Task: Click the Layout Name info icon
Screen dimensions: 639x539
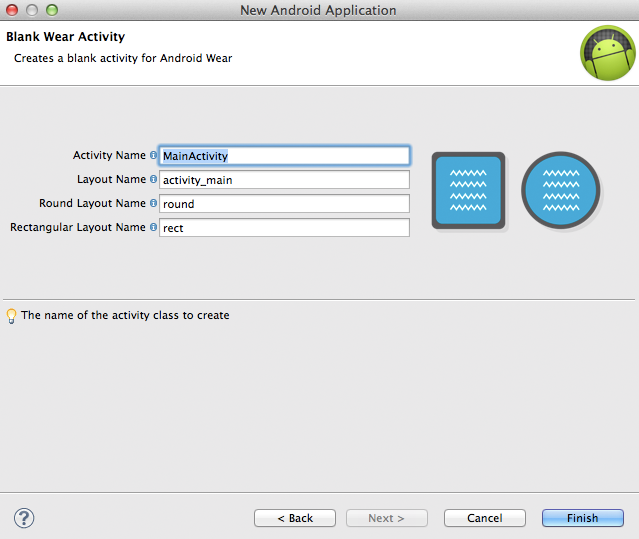Action: (153, 179)
